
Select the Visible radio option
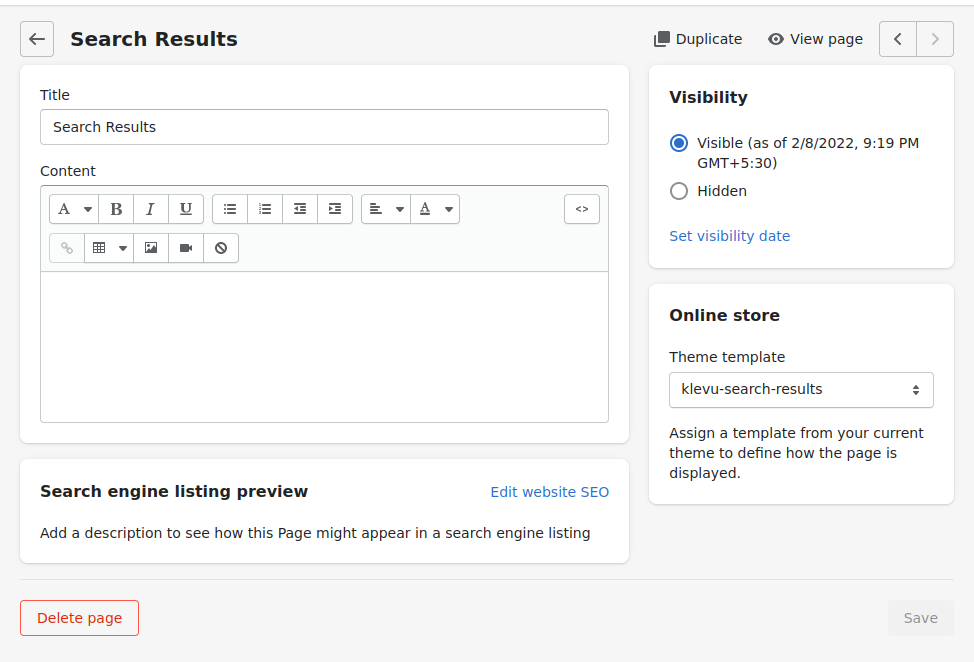[x=679, y=143]
